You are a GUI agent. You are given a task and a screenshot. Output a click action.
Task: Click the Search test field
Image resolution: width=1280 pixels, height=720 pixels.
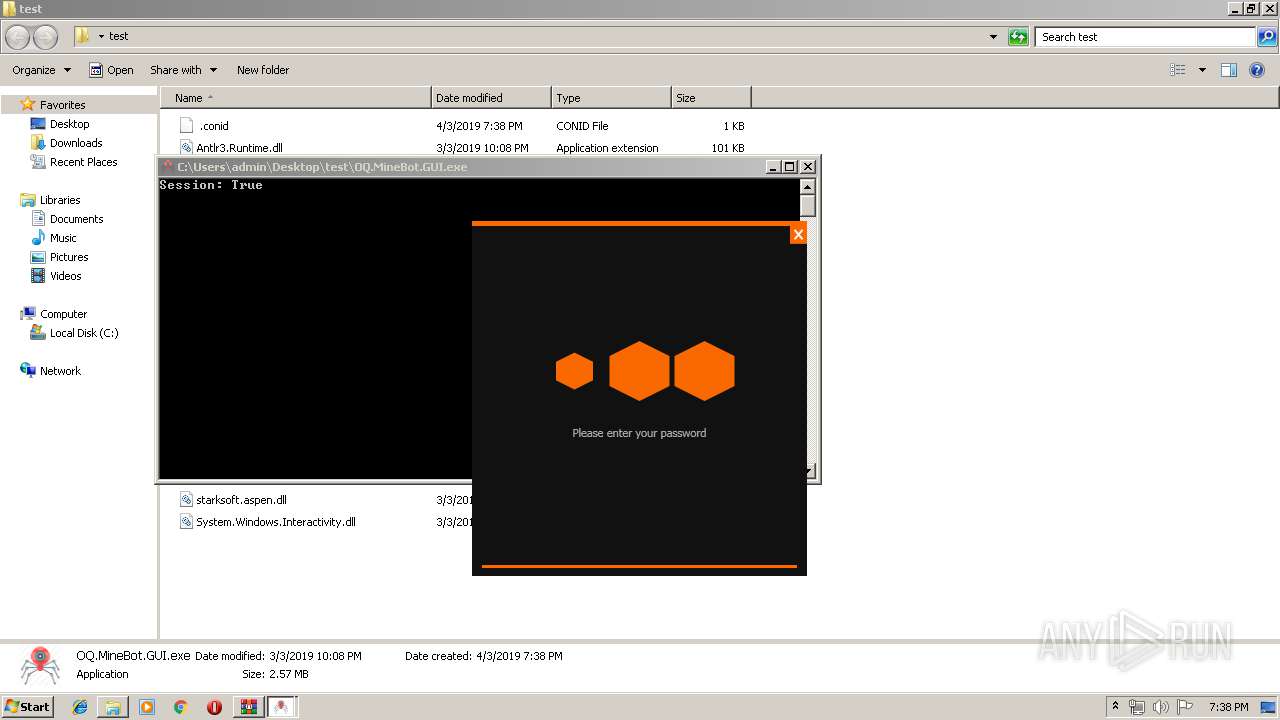pos(1144,37)
